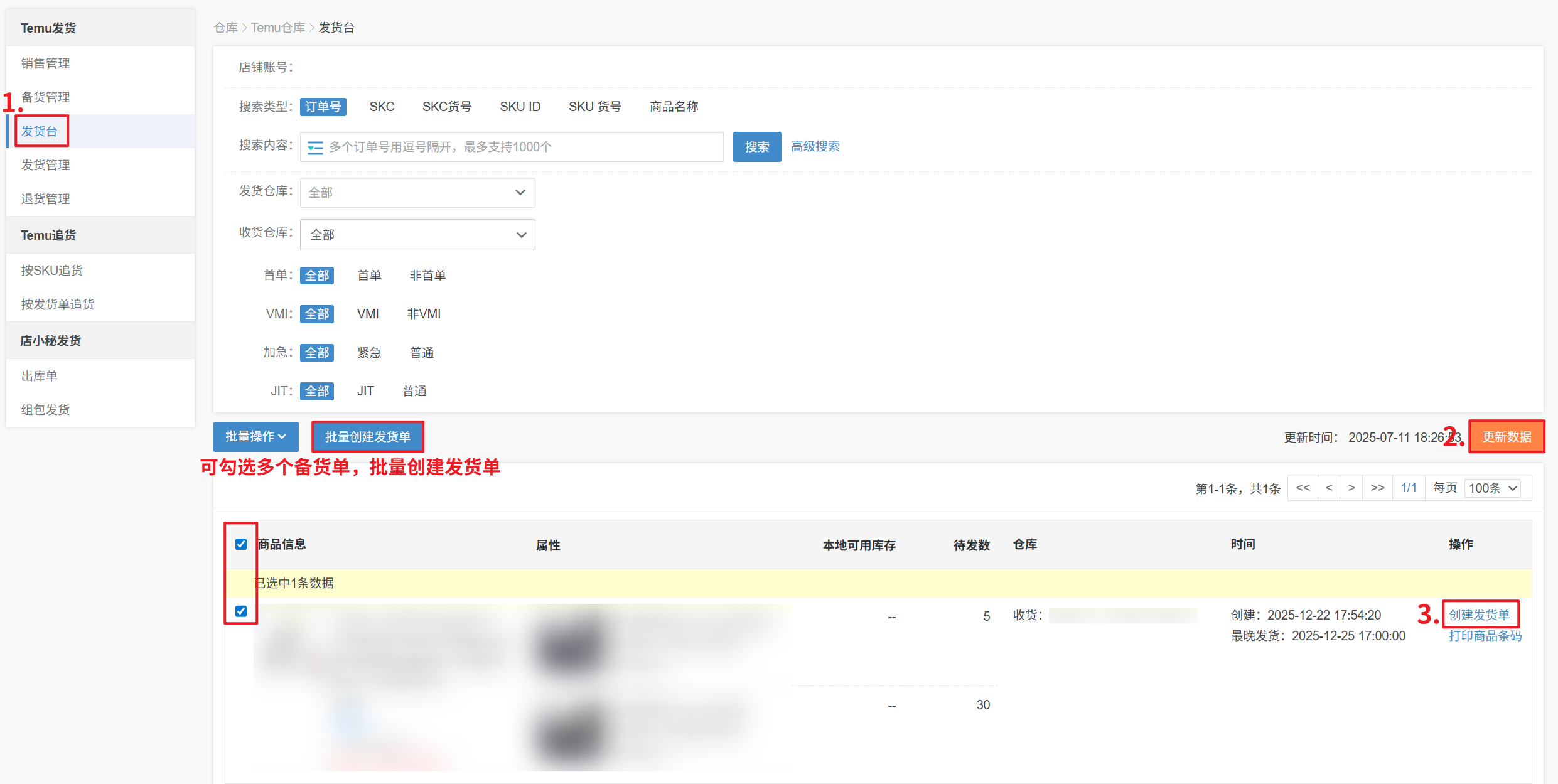Jump to last page with >> arrow

click(1377, 488)
